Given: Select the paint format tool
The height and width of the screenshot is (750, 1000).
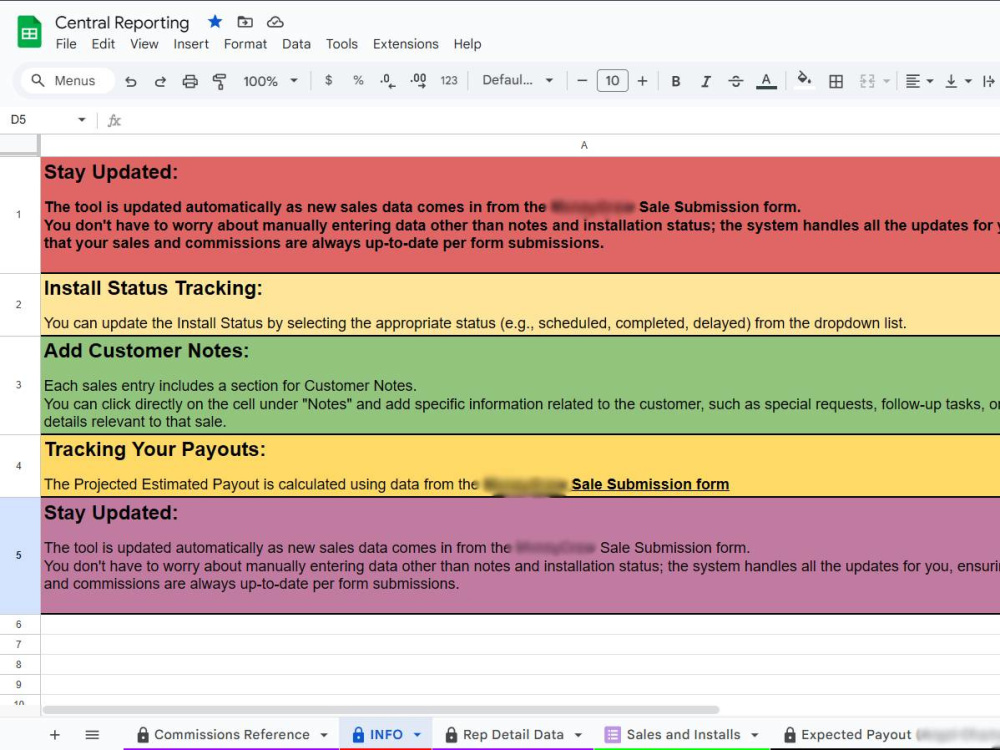Looking at the screenshot, I should point(219,81).
